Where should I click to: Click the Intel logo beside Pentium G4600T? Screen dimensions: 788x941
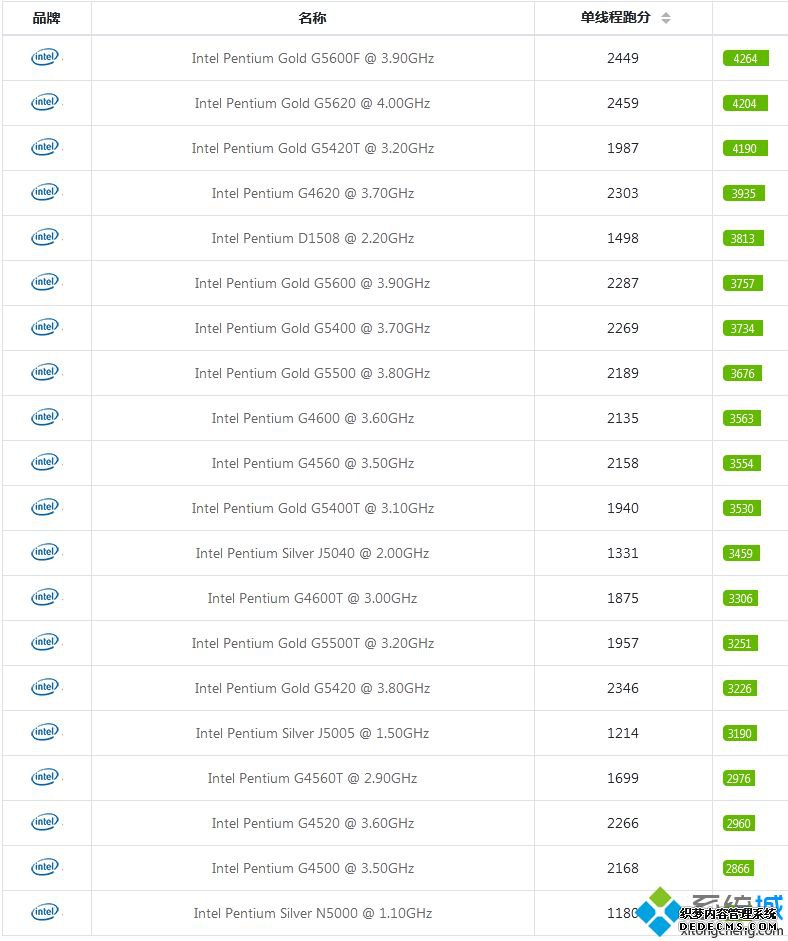tap(46, 598)
